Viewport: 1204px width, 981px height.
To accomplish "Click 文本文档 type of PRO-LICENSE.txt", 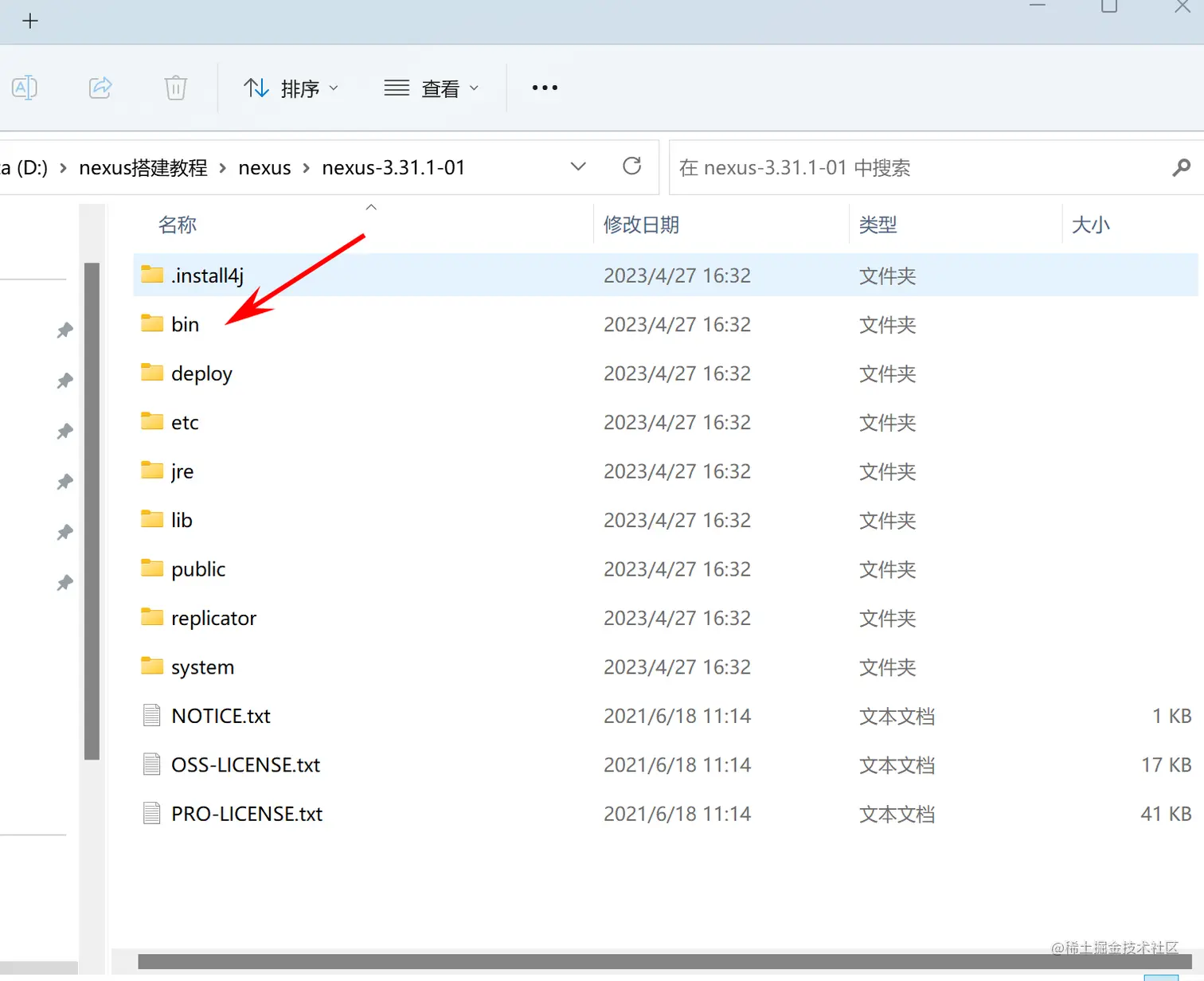I will point(897,814).
